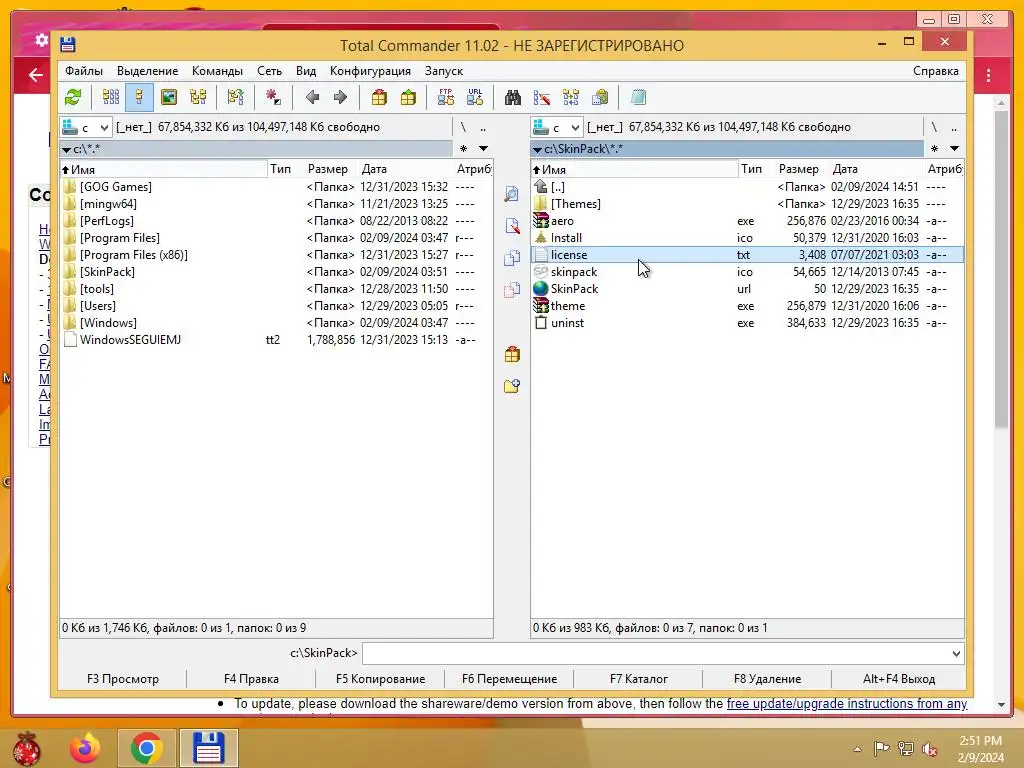Click the Unpack files toolbar icon
This screenshot has width=1024, height=768.
click(x=408, y=98)
